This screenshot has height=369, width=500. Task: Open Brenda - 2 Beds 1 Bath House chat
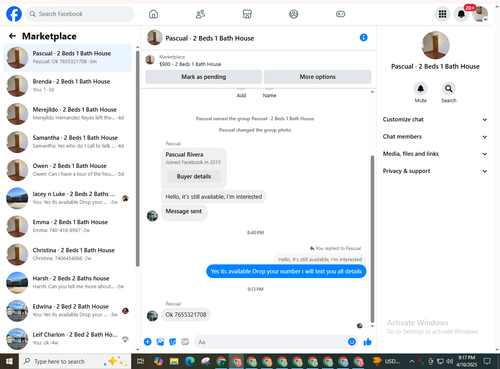[67, 85]
